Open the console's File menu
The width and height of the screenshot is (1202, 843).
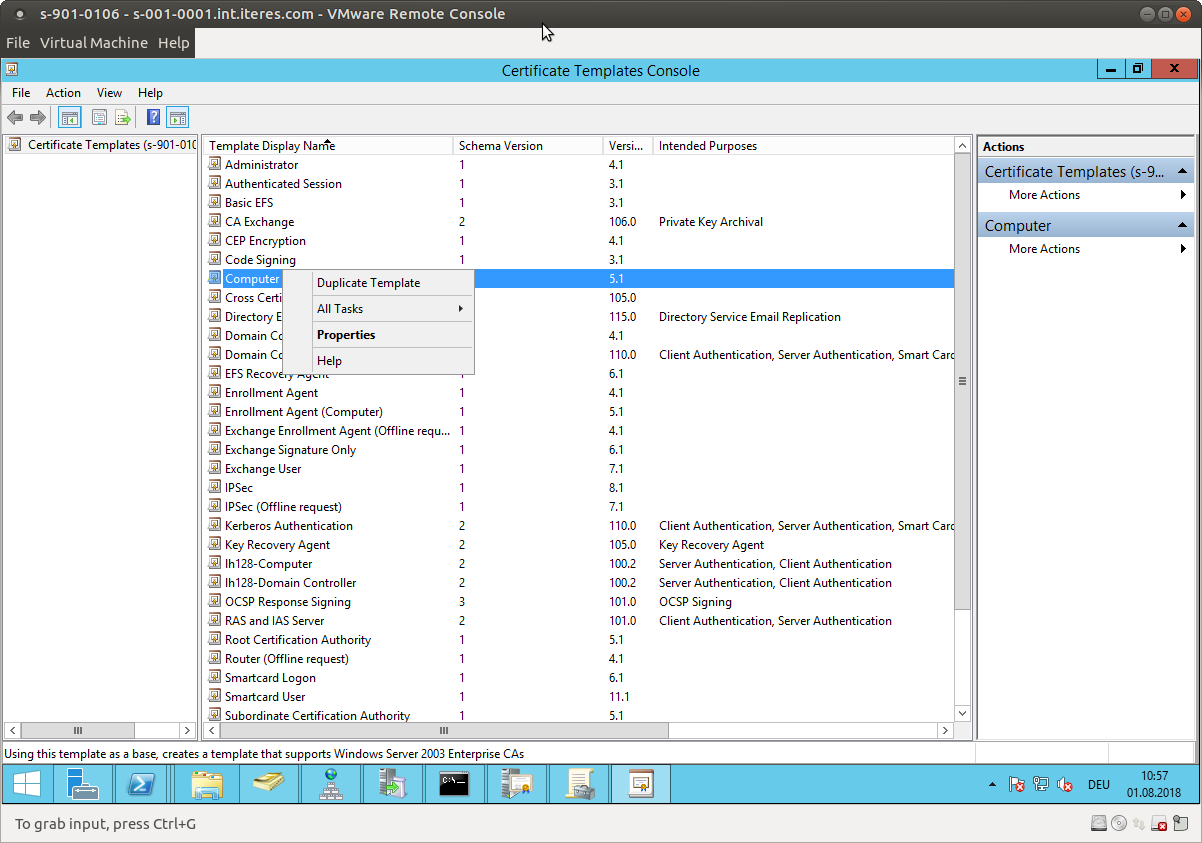[21, 93]
